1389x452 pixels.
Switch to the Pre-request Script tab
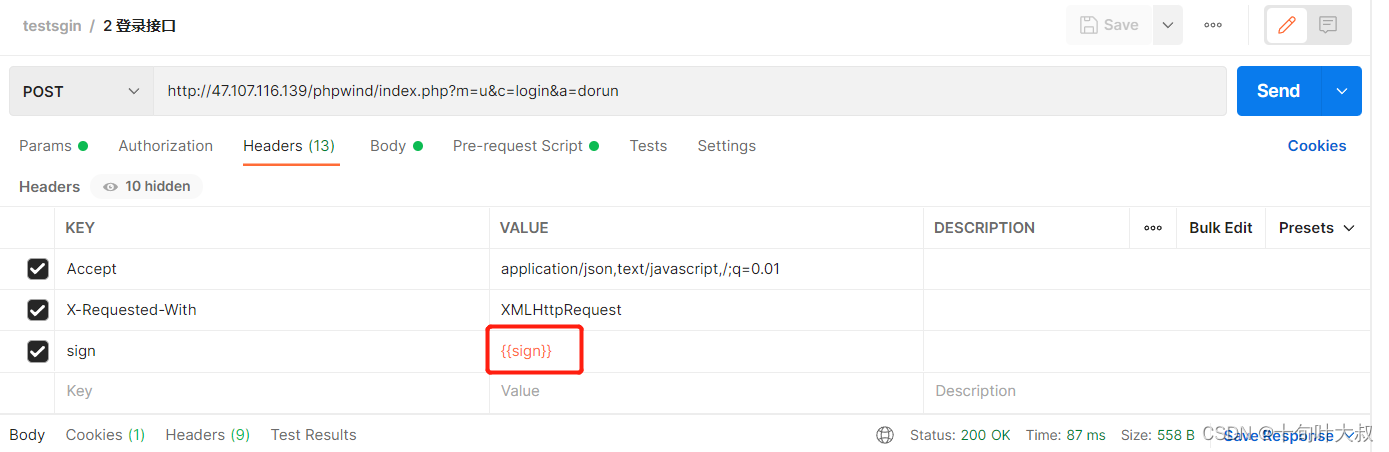tap(517, 146)
